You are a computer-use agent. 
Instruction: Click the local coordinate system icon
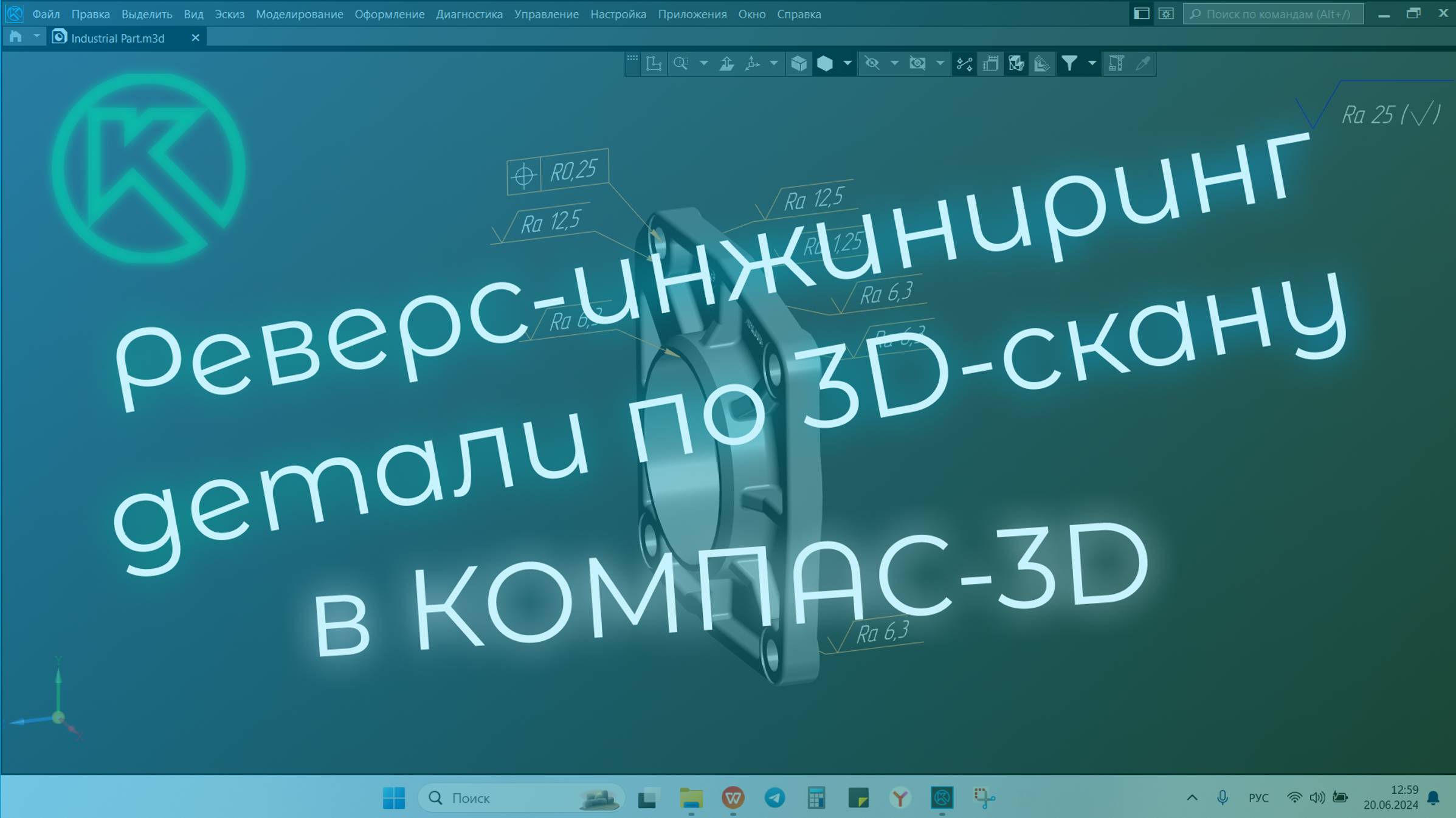tap(654, 63)
